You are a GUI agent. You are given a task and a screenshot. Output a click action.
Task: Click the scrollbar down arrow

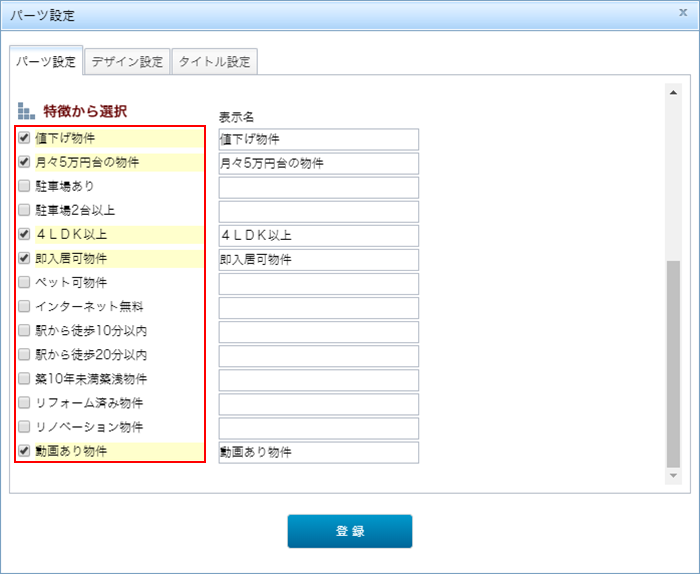673,475
